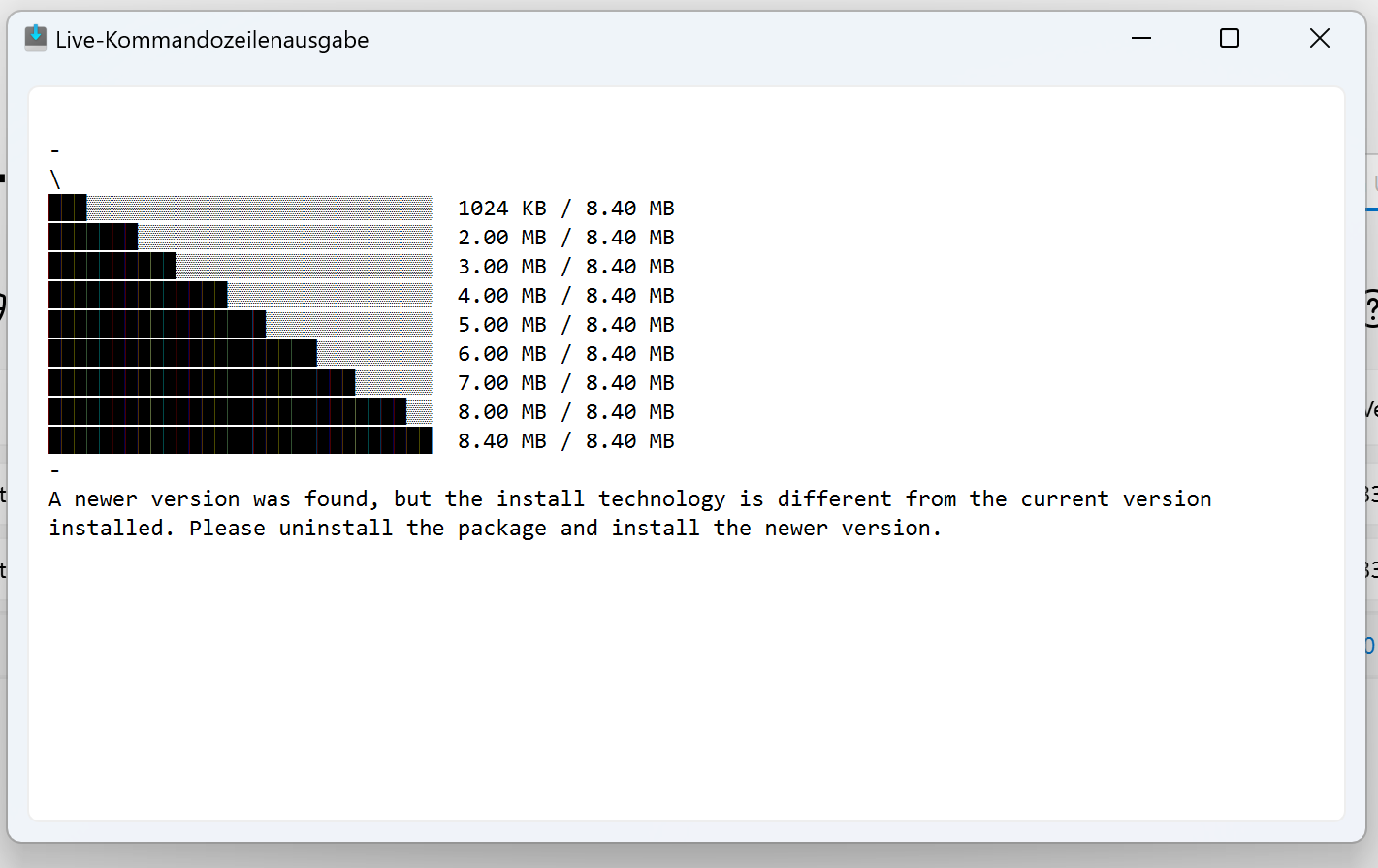1378x868 pixels.
Task: Click the progress bar at 2.00 MB
Action: (240, 237)
